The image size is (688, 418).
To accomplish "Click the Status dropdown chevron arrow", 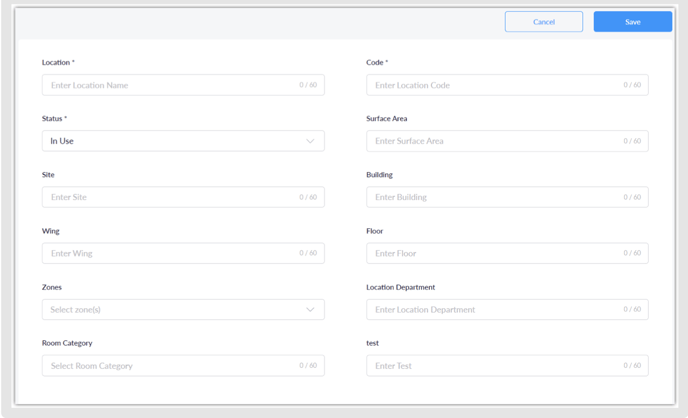I will pyautogui.click(x=310, y=141).
